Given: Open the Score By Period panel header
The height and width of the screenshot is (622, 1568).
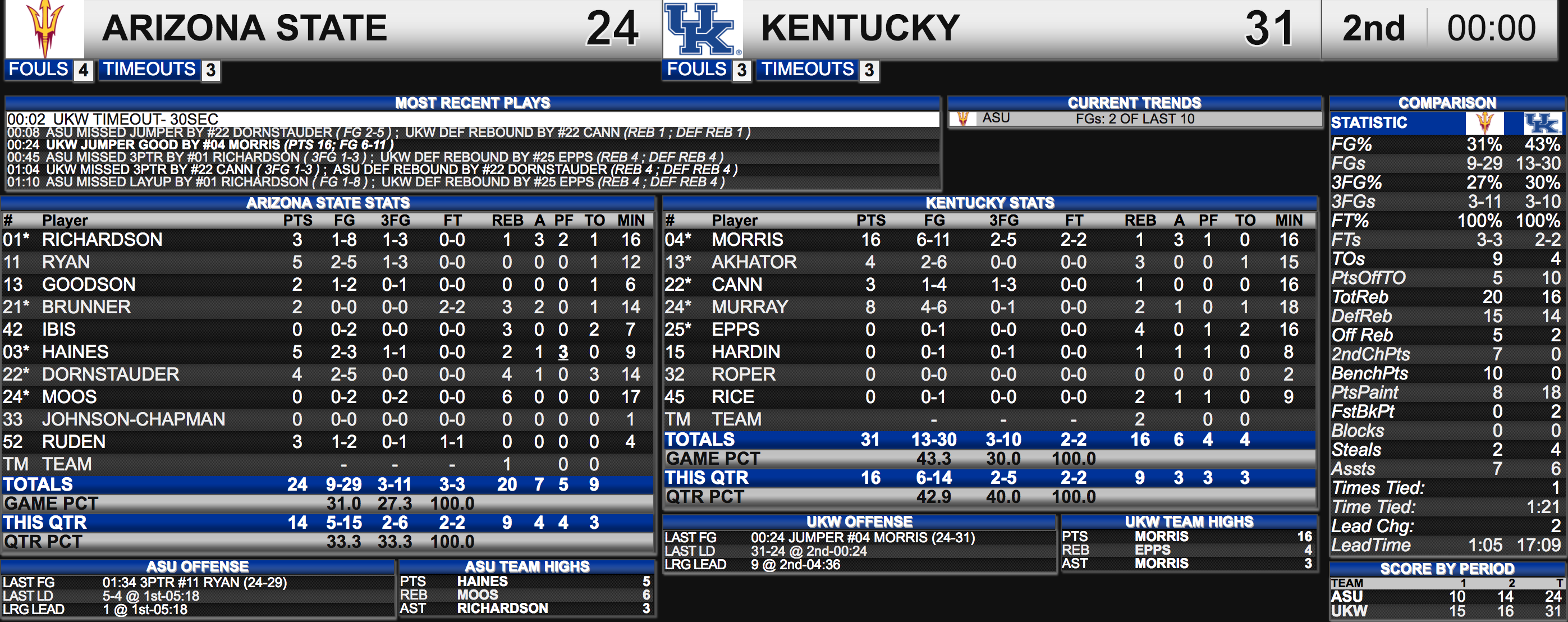Looking at the screenshot, I should click(1447, 569).
